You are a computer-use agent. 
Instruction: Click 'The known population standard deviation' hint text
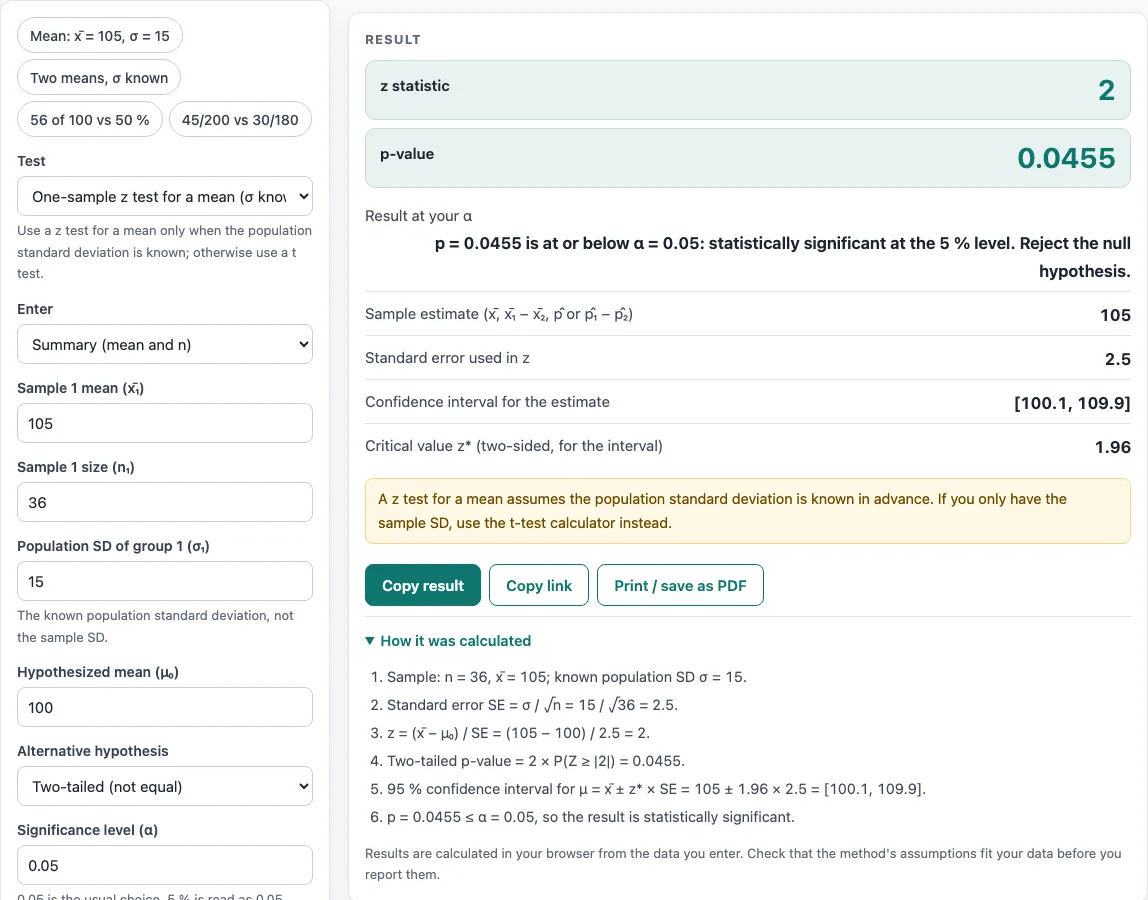click(x=155, y=626)
